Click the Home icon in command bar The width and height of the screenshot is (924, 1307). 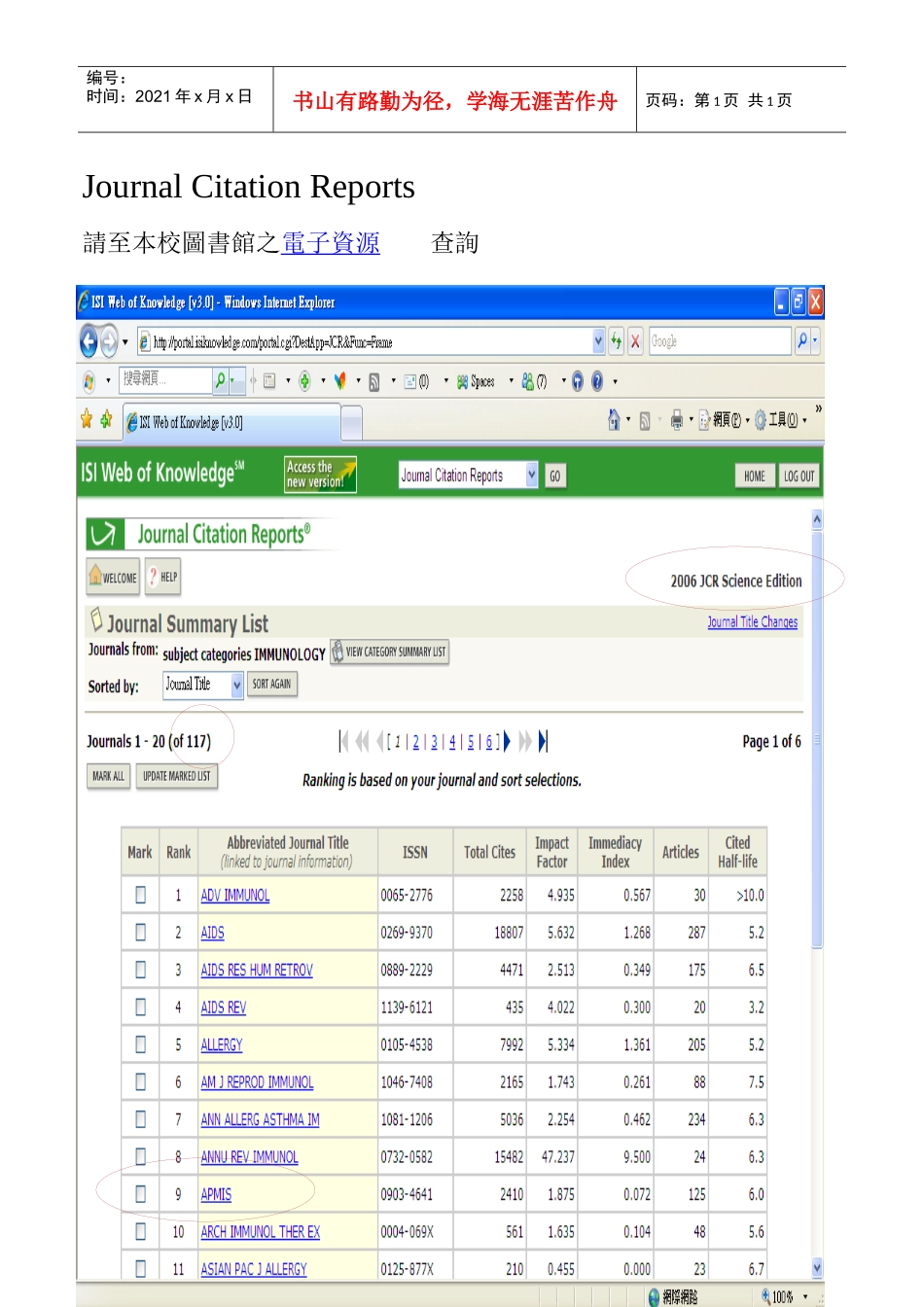point(614,420)
